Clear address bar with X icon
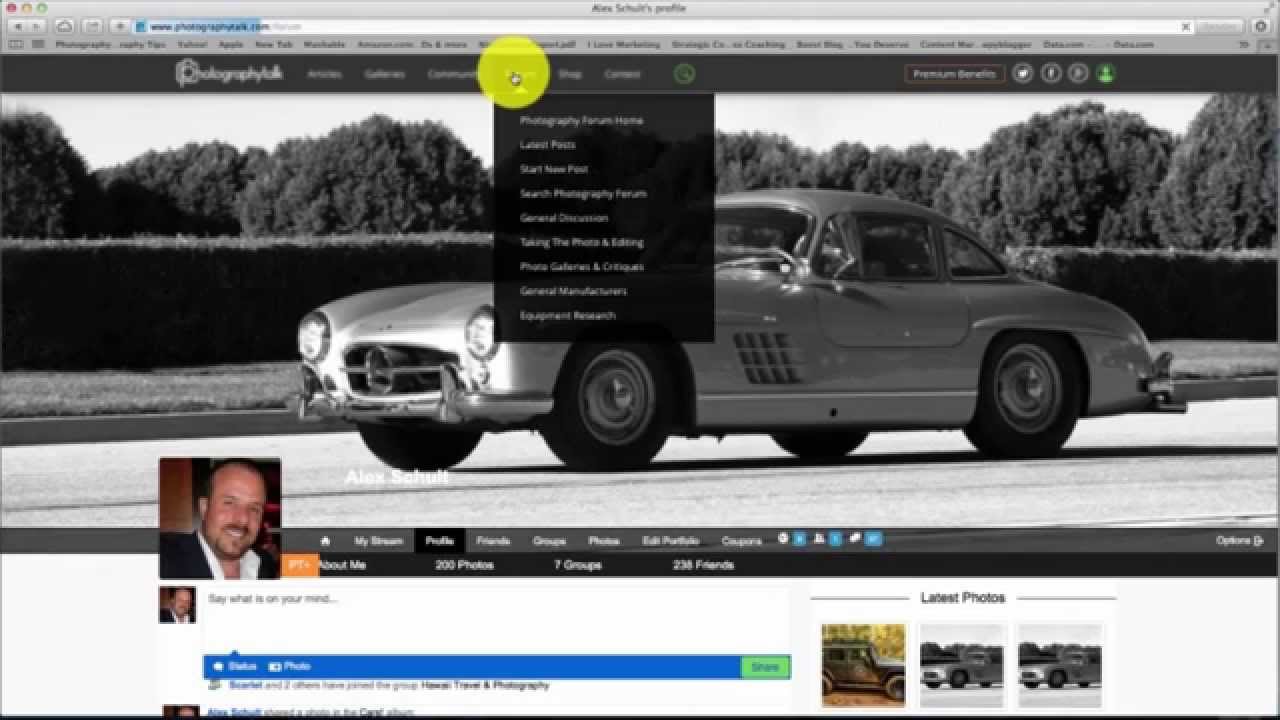1280x720 pixels. (1186, 27)
